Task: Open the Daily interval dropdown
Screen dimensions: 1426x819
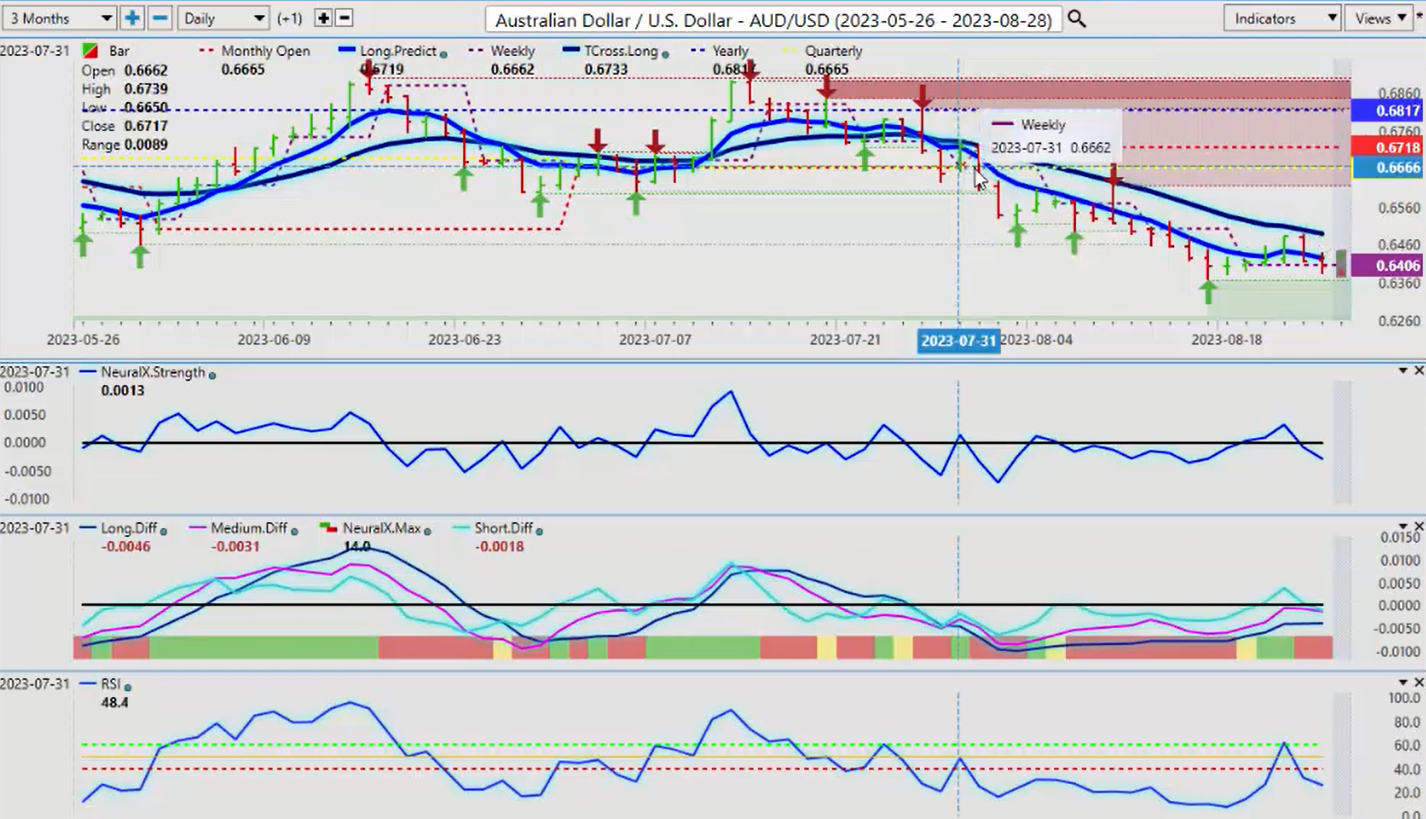Action: point(224,18)
